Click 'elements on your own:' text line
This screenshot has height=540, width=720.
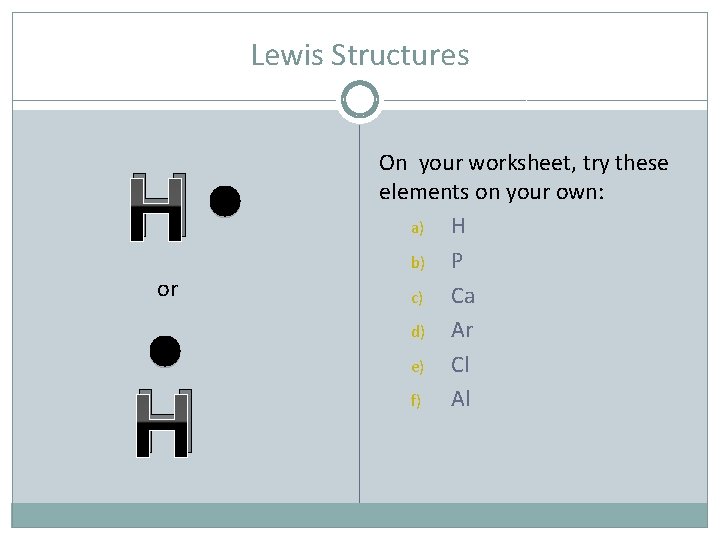(491, 192)
